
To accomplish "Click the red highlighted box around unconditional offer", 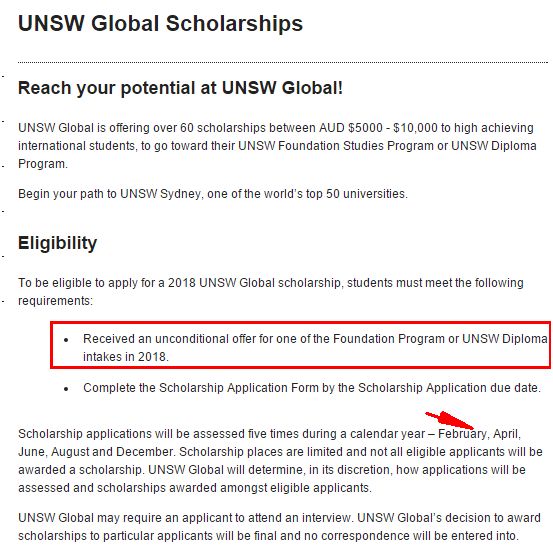I will [301, 345].
